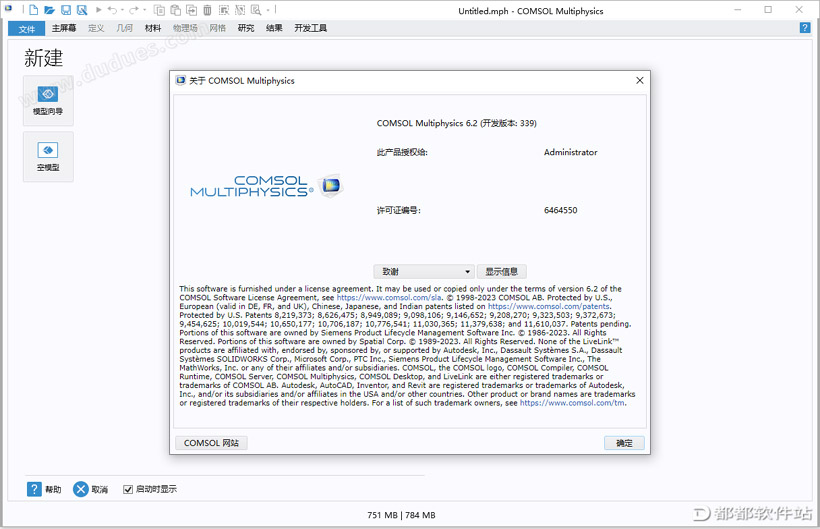Expand the quick access toolbar customize arrow
This screenshot has width=820, height=529.
pos(268,10)
